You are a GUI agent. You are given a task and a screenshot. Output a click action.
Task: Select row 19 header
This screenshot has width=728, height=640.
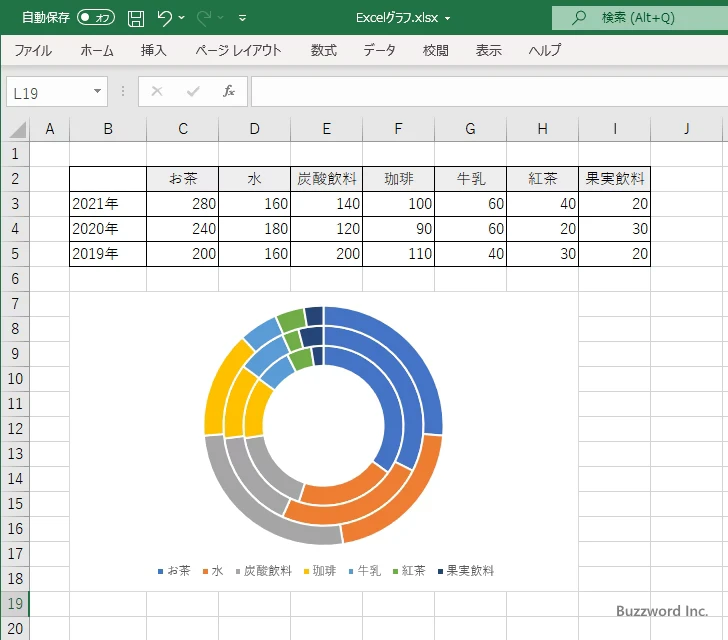15,604
